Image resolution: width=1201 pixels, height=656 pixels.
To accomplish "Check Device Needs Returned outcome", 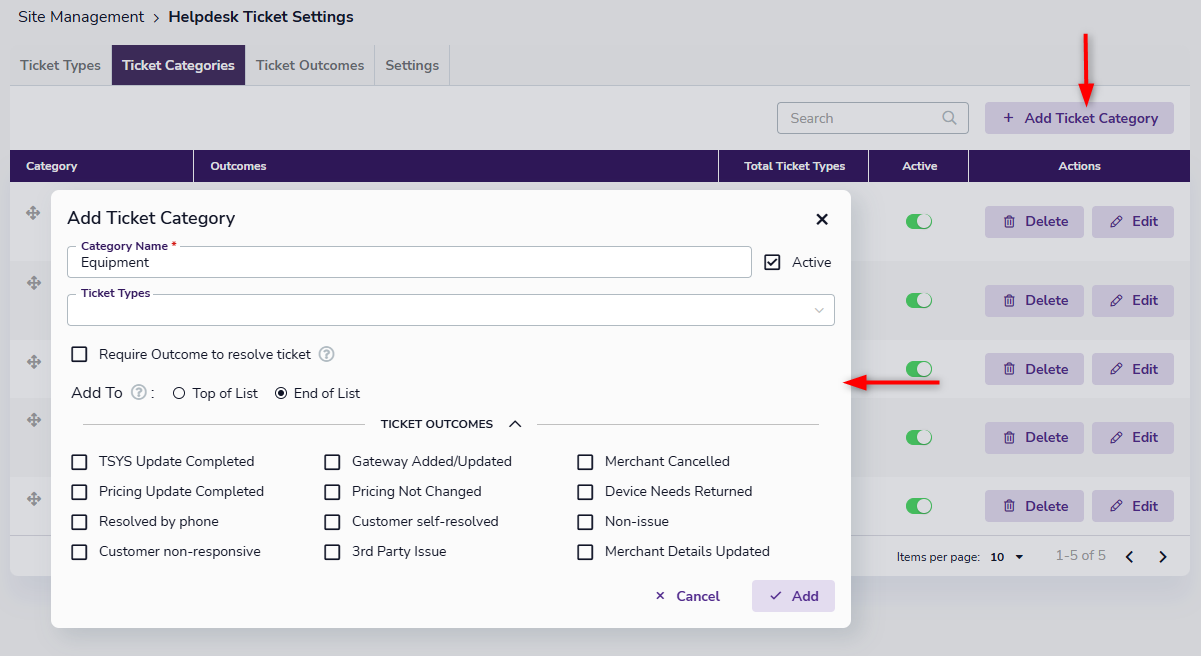I will coord(585,492).
